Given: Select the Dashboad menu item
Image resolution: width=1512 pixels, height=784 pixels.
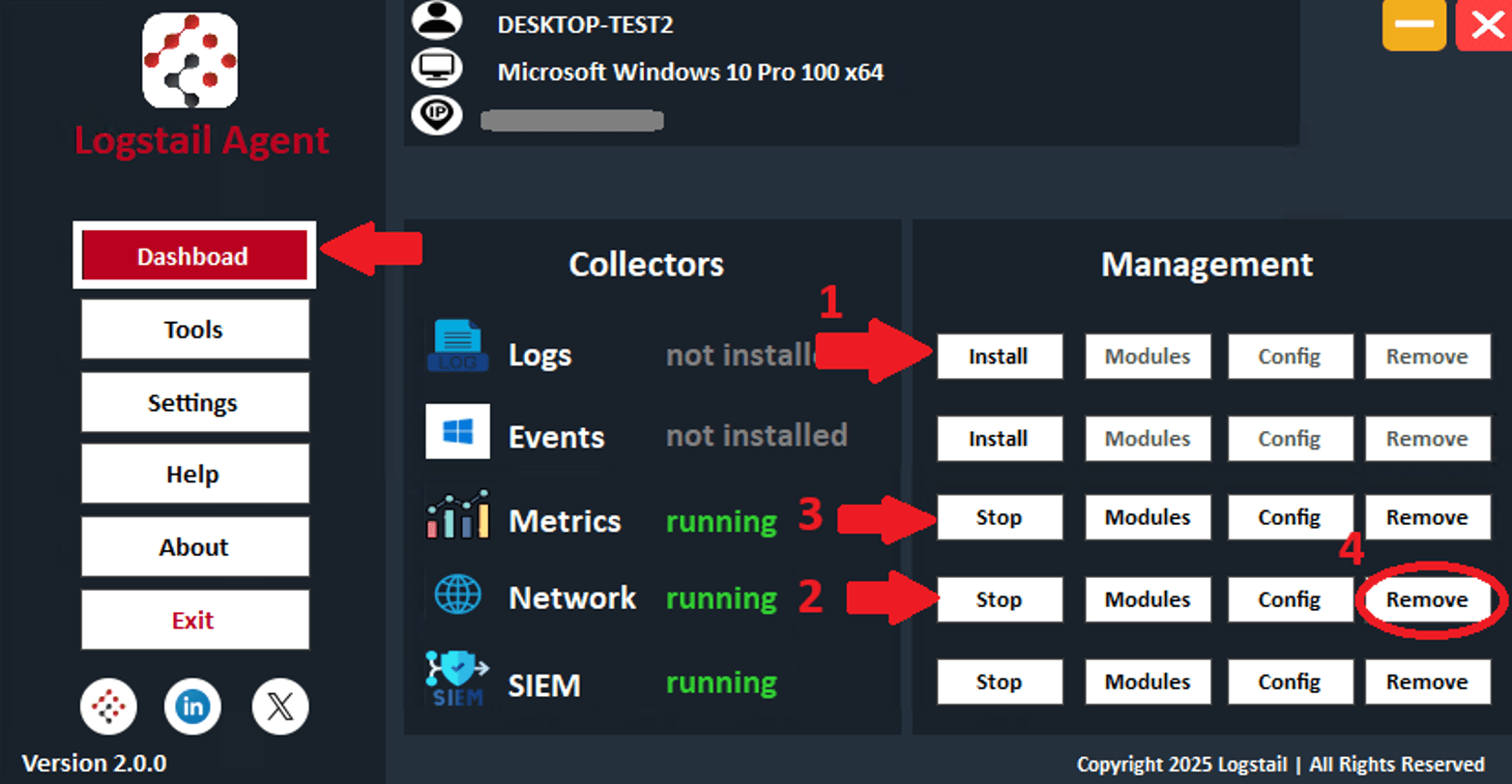Looking at the screenshot, I should (193, 256).
